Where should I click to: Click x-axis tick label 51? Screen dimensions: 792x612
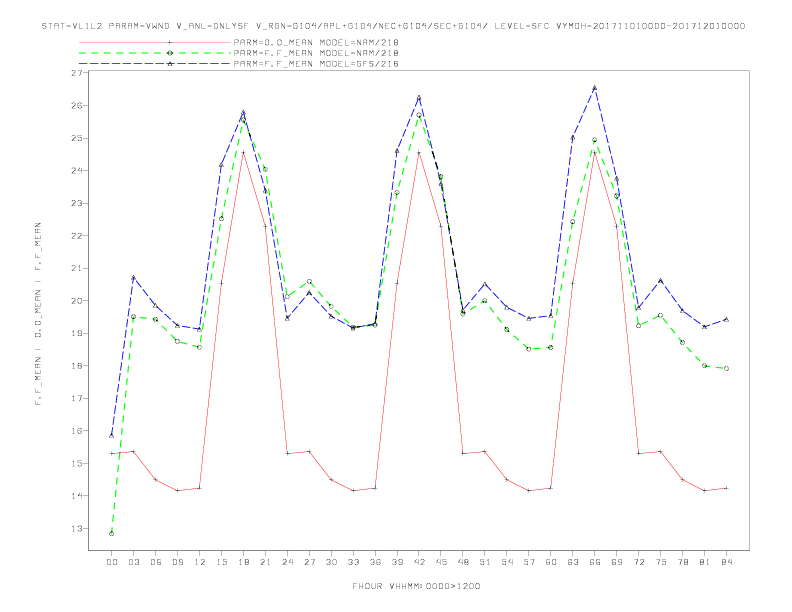[x=485, y=562]
